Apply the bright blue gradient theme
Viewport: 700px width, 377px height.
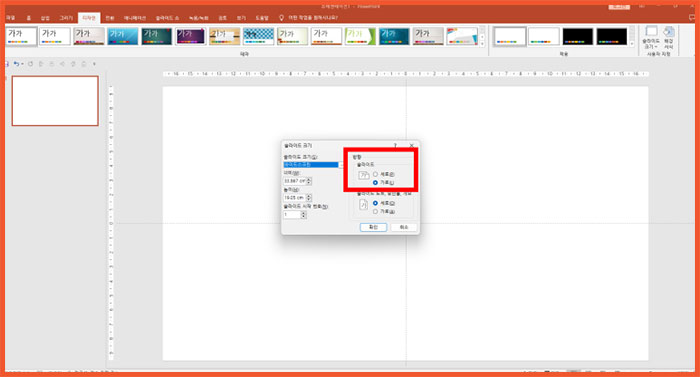123,36
